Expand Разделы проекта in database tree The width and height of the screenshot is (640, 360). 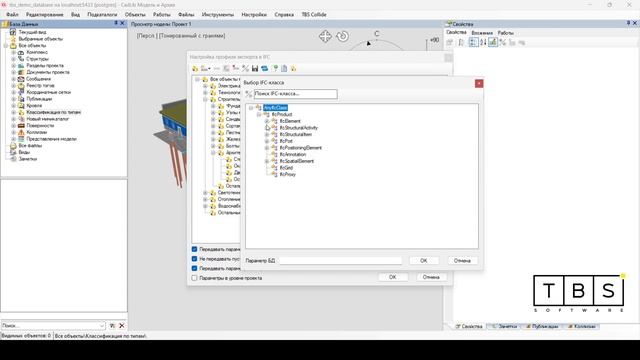[x=13, y=66]
